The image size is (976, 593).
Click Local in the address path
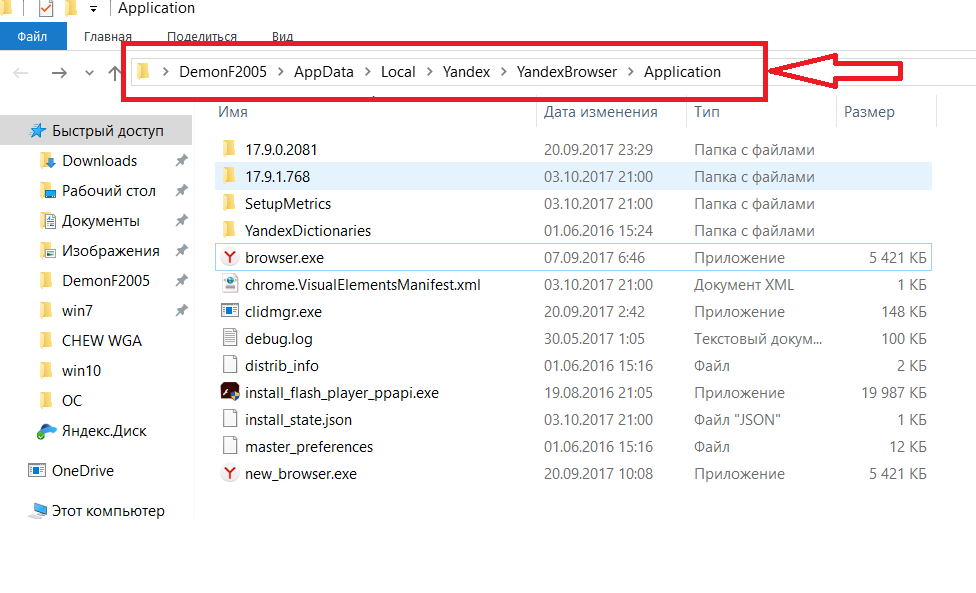(x=398, y=72)
